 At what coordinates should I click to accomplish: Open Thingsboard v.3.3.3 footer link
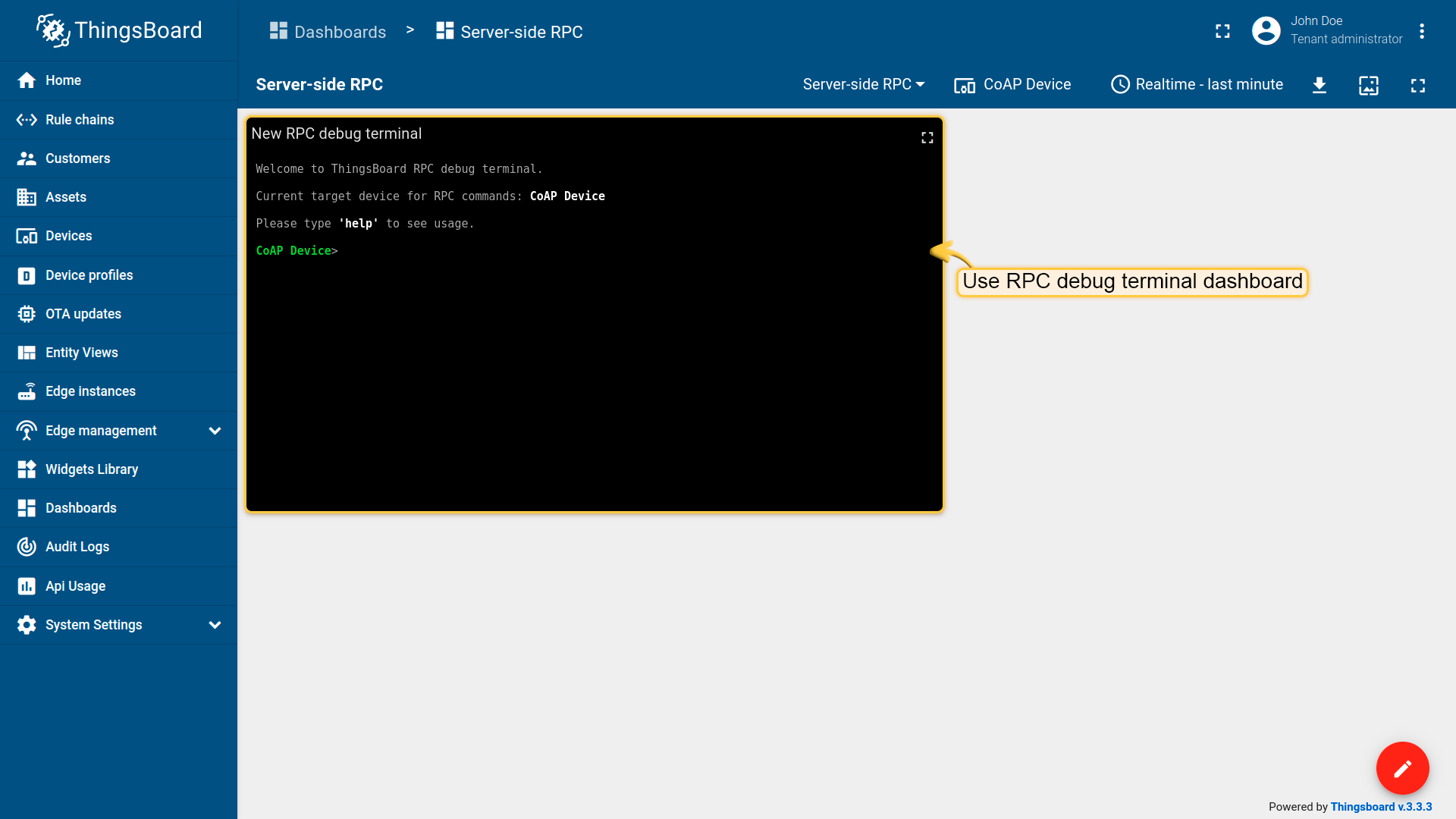pyautogui.click(x=1381, y=807)
